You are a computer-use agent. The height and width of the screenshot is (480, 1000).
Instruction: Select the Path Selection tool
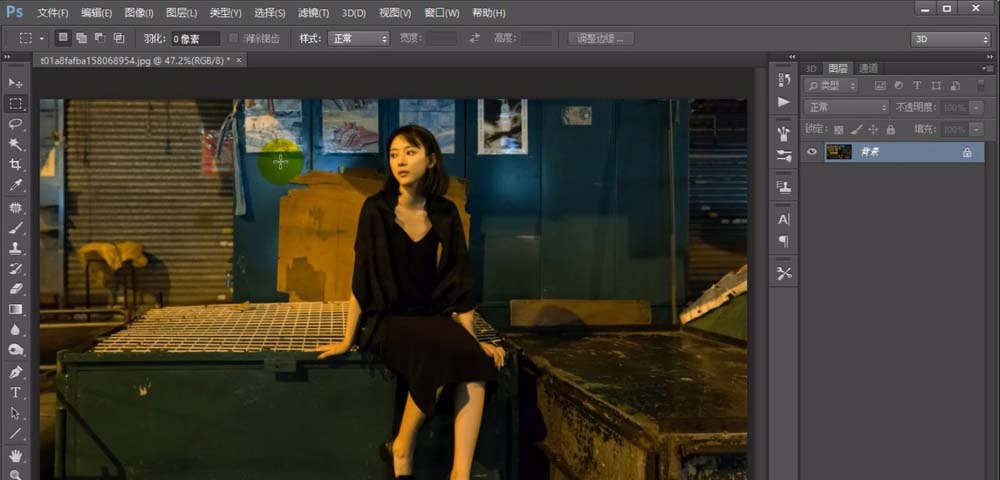[16, 412]
